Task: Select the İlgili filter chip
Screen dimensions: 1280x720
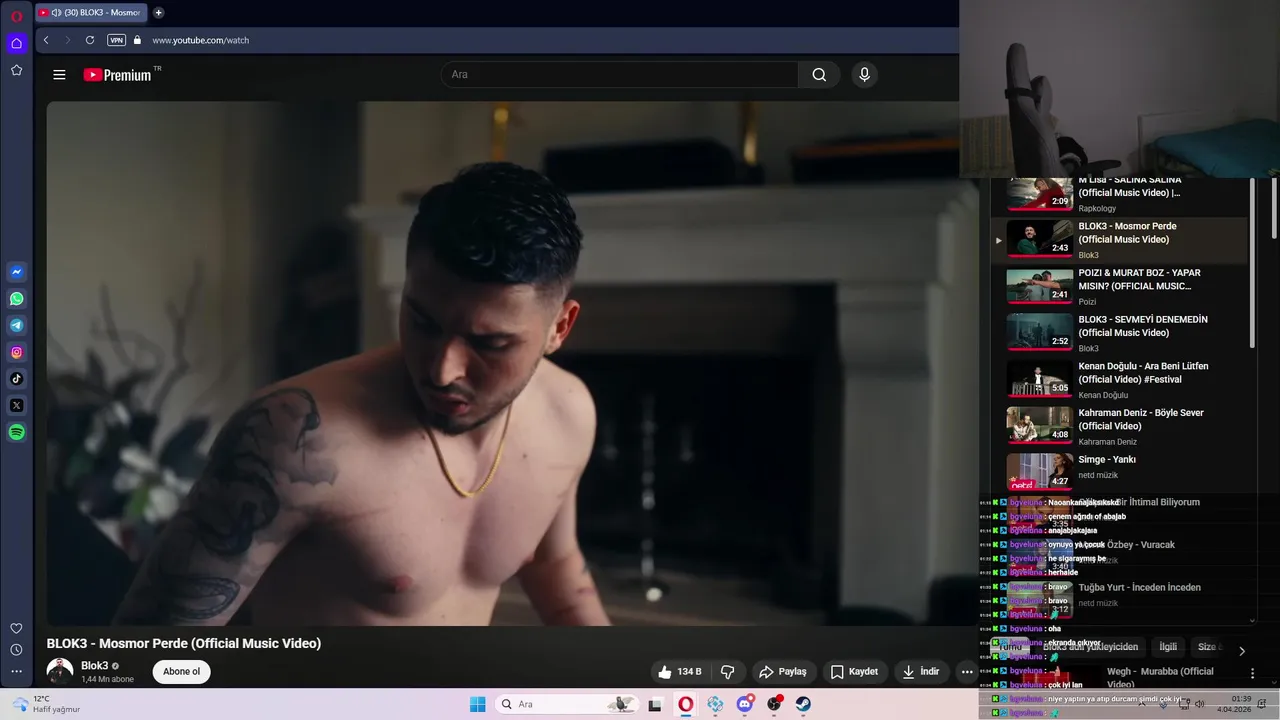Action: (x=1168, y=647)
